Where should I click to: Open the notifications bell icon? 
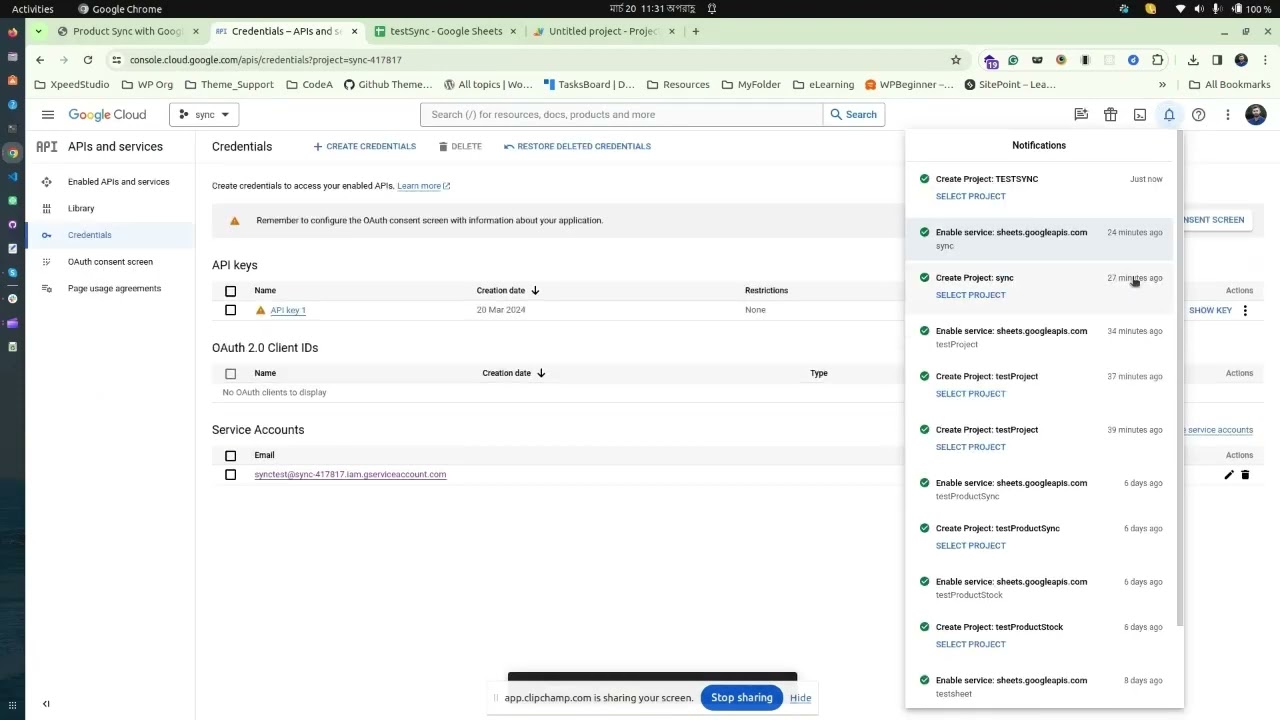click(1169, 115)
